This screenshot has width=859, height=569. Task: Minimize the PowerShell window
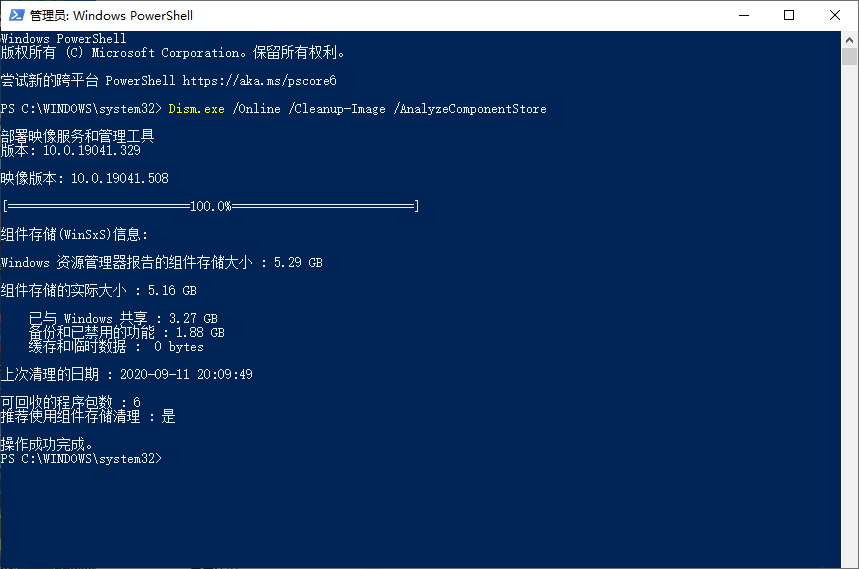[x=743, y=15]
